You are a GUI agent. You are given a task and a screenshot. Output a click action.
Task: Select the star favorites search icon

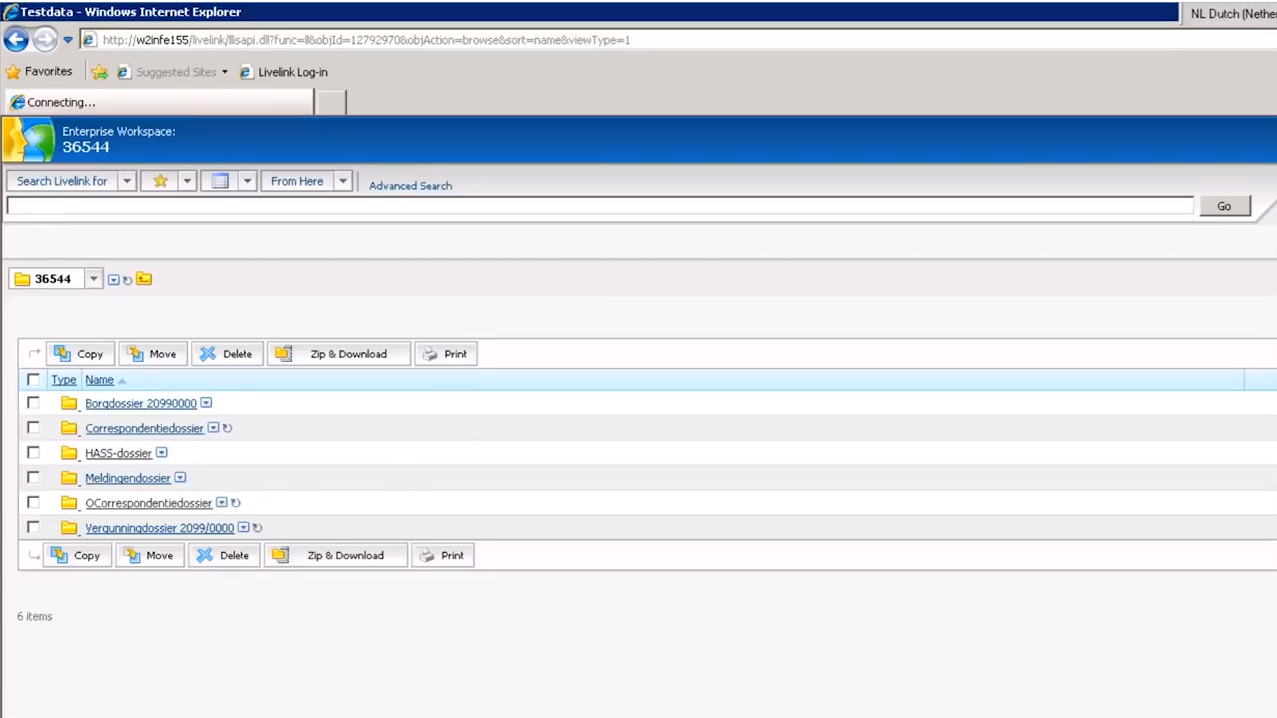(160, 181)
